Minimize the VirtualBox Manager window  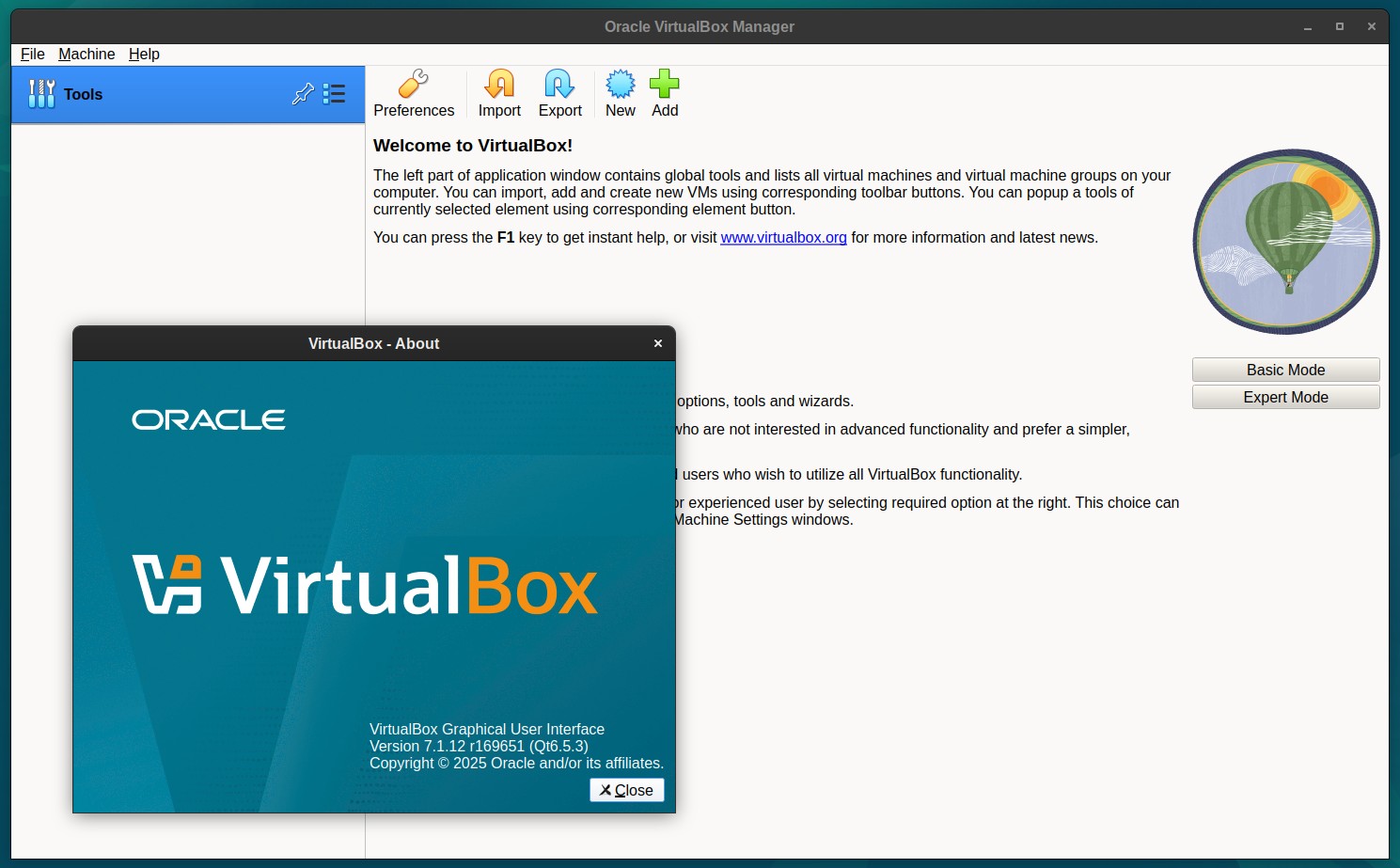(1308, 26)
